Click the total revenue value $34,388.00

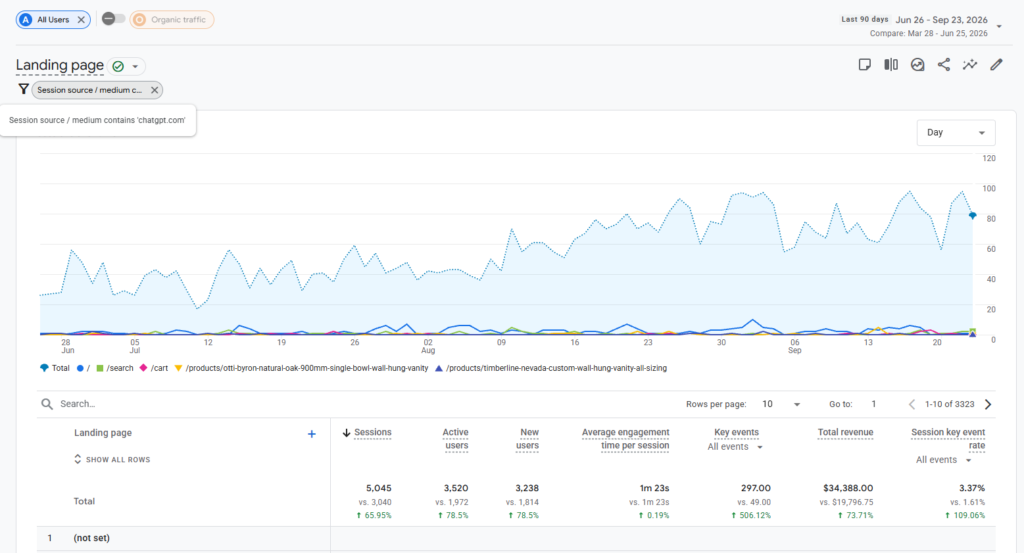pyautogui.click(x=848, y=488)
